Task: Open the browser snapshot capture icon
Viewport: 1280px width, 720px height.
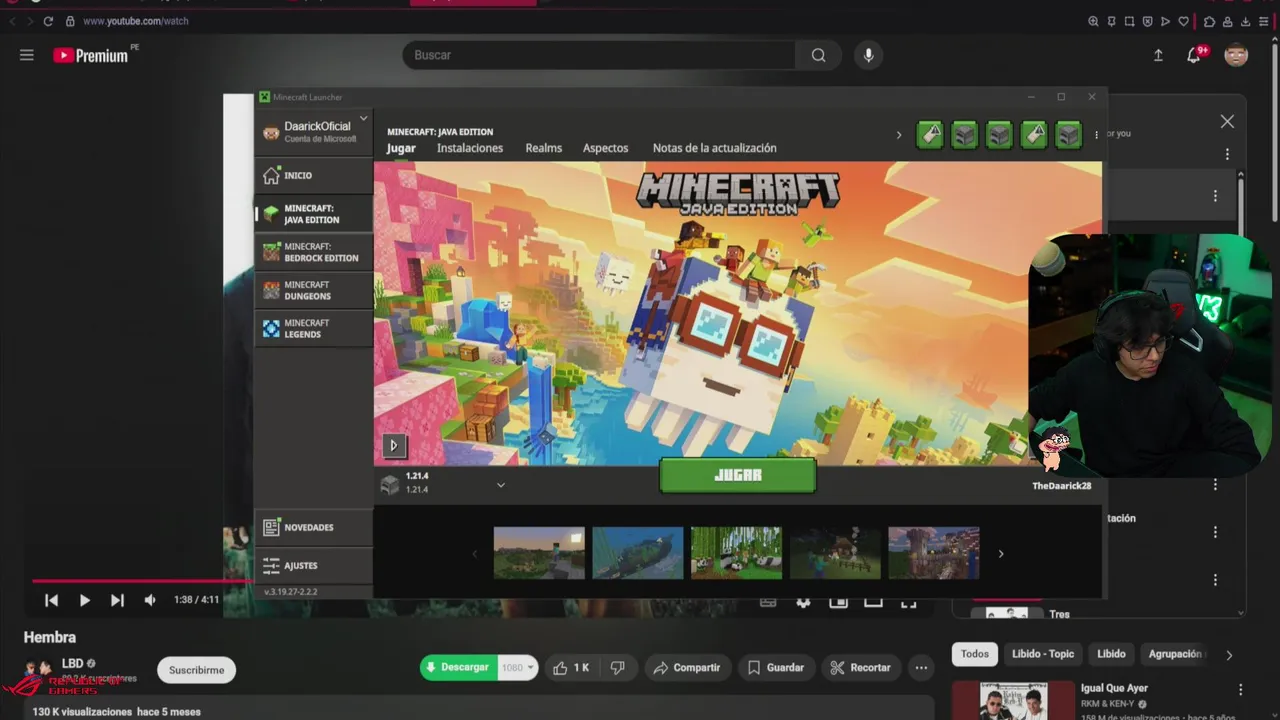Action: coord(1129,21)
